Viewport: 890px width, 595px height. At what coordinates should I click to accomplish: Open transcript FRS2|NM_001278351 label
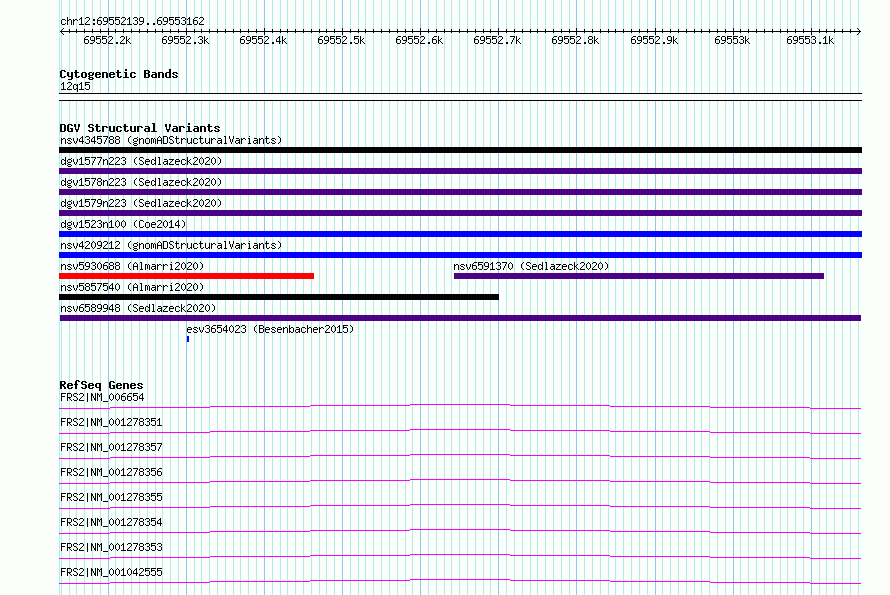coord(111,422)
